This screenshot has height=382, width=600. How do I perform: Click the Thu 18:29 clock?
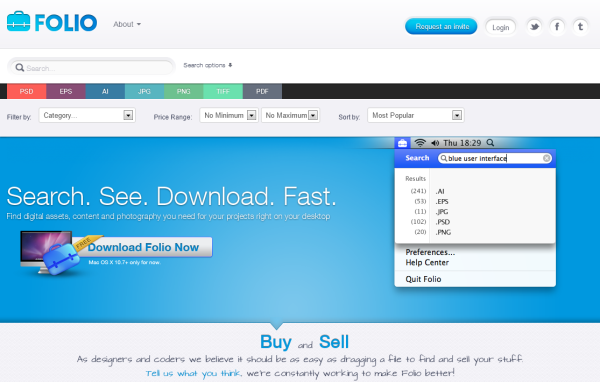click(462, 143)
